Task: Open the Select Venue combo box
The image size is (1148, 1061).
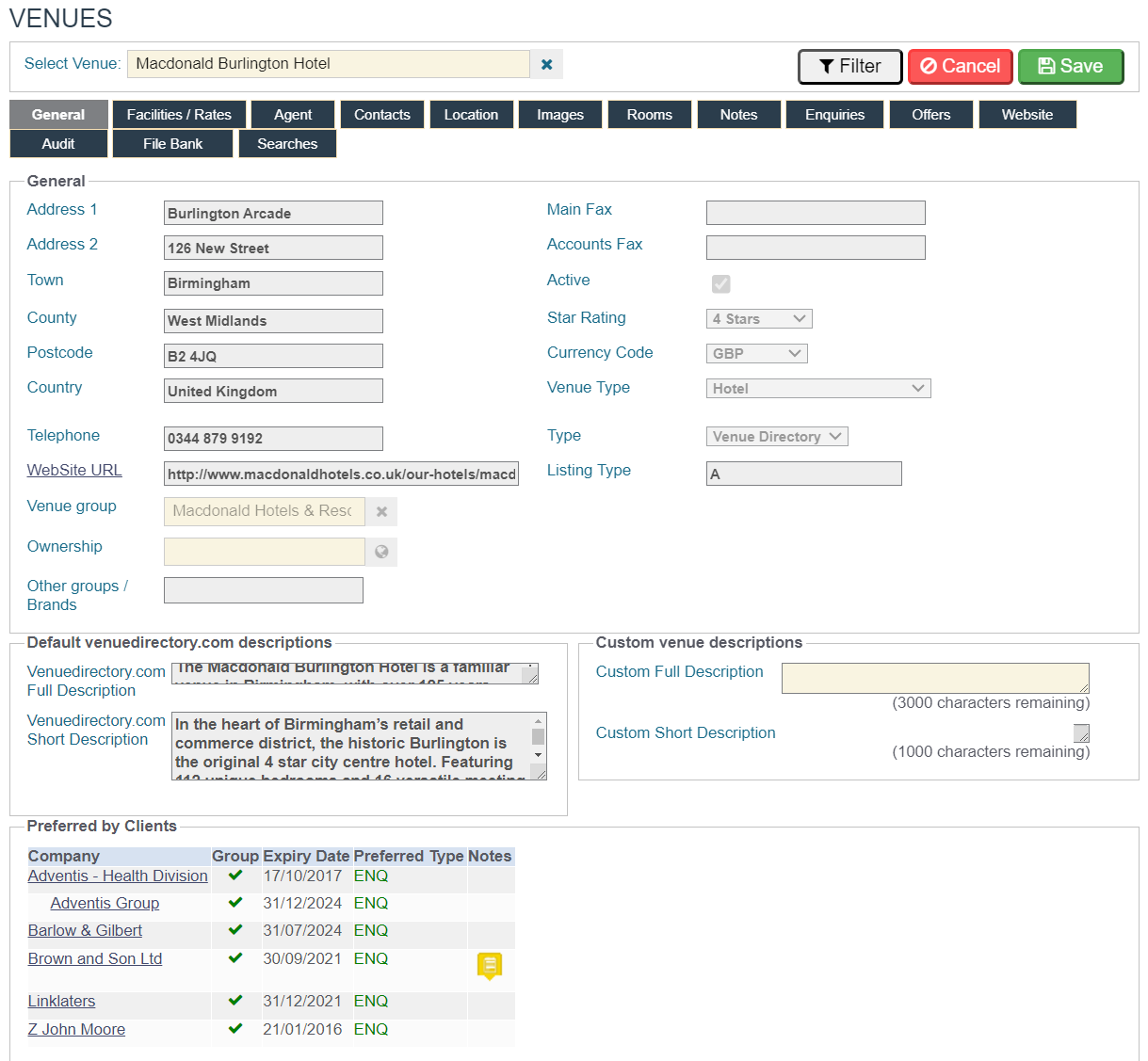Action: [329, 64]
